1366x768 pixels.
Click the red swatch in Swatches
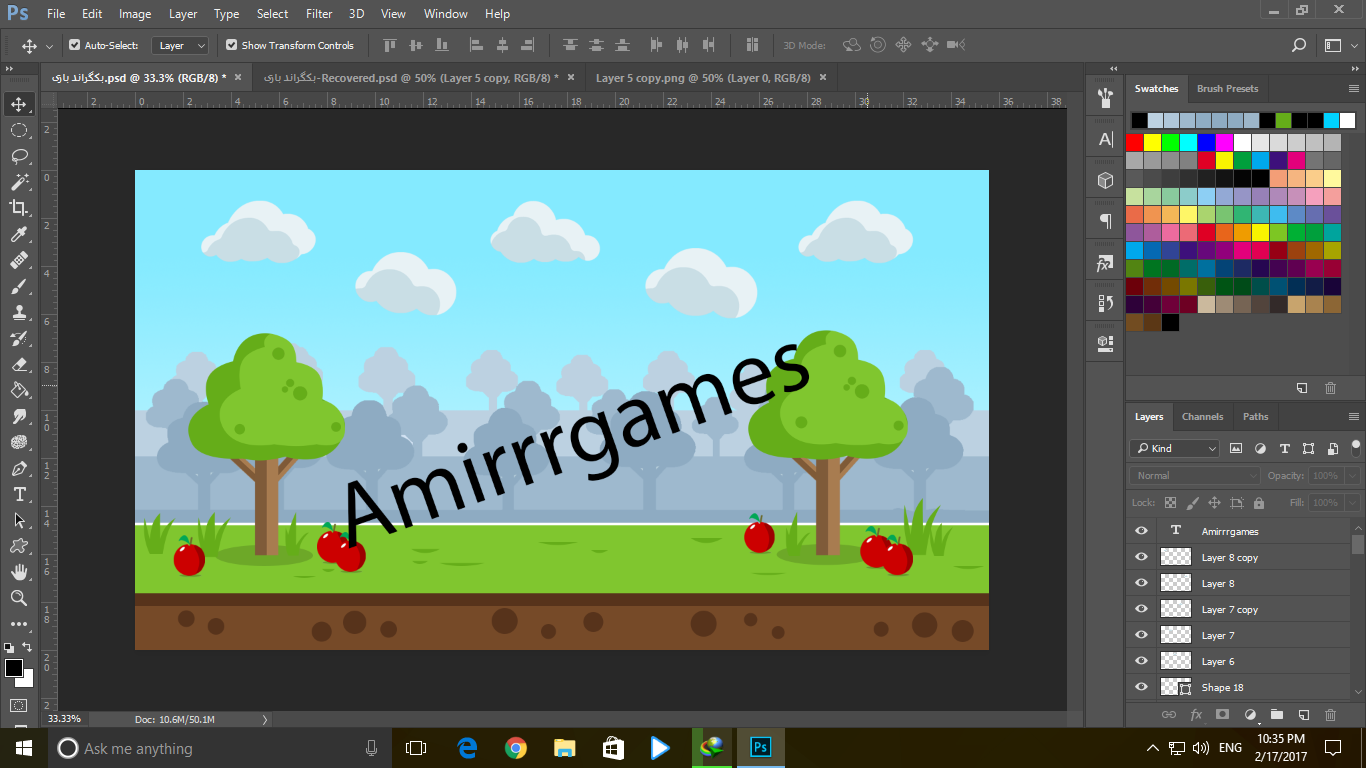[1134, 142]
